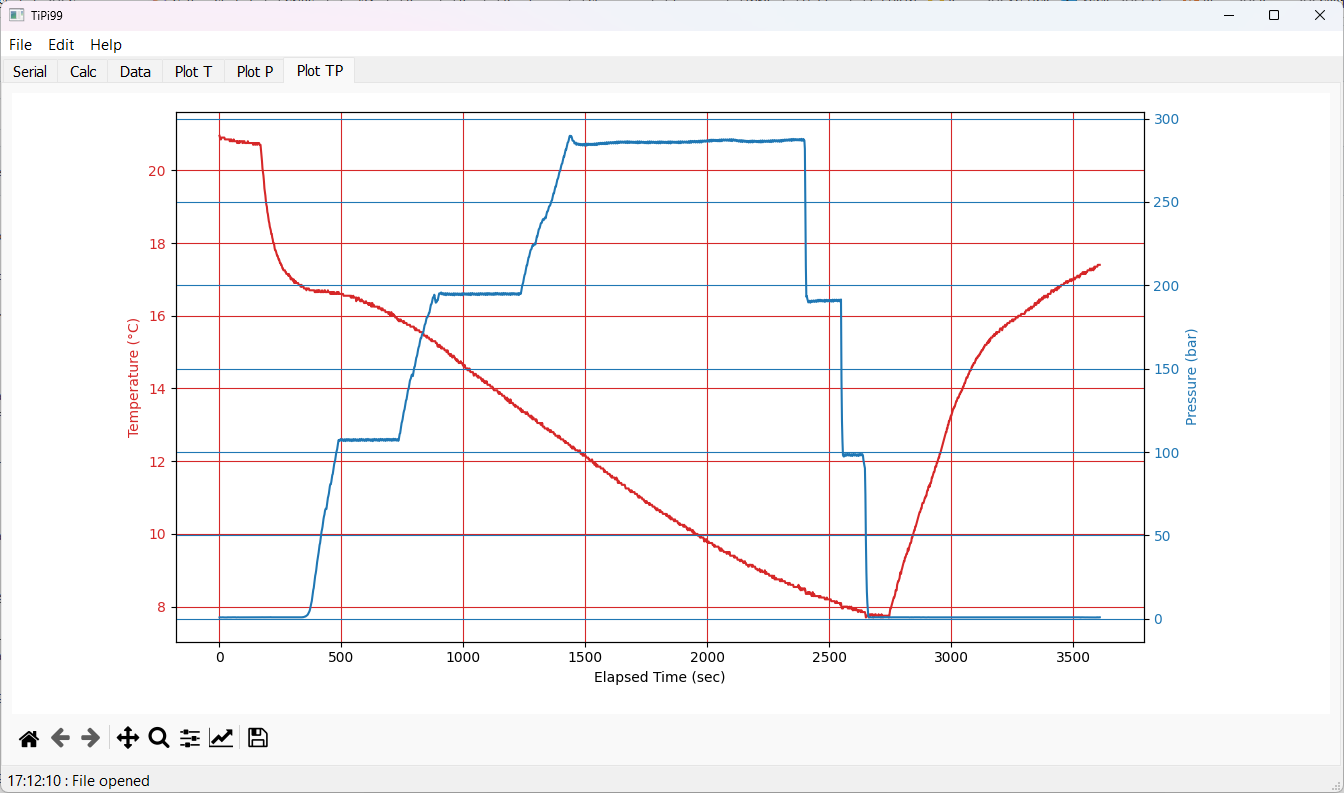Select the Zoom to rectangle tool
Viewport: 1344px width, 793px height.
158,738
